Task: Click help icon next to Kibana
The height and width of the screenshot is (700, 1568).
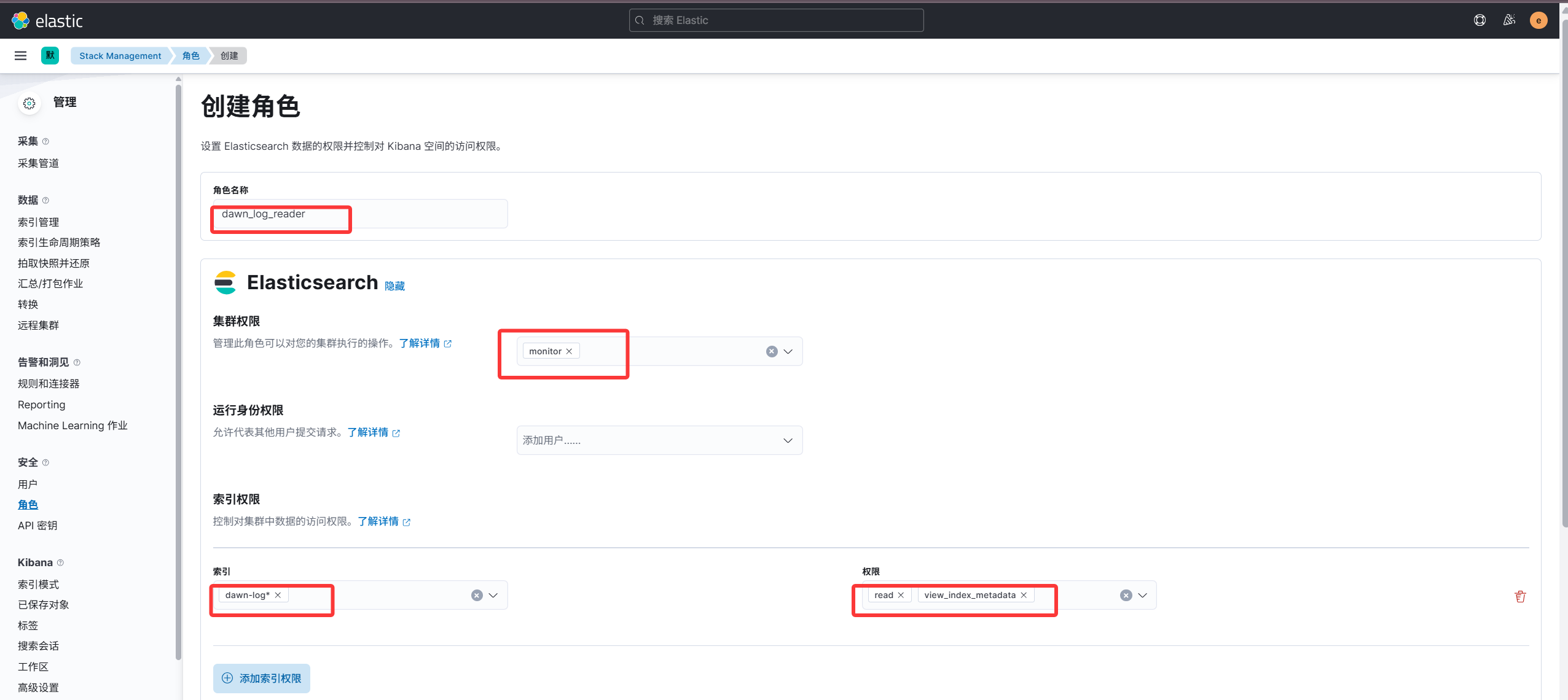Action: (x=60, y=562)
